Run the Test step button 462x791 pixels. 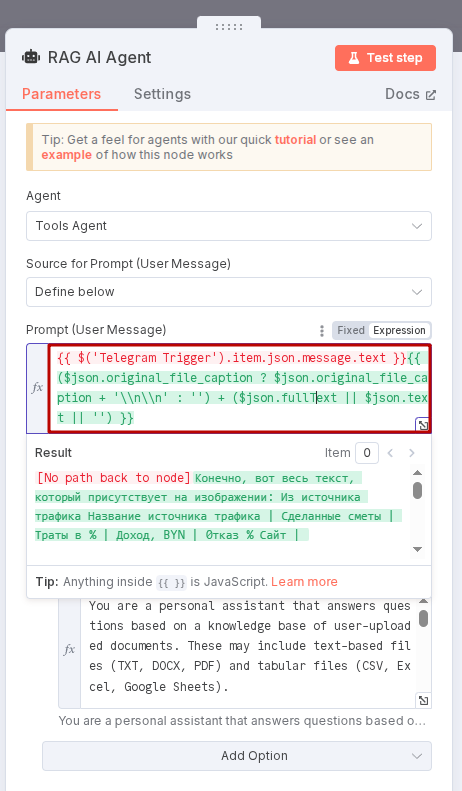(x=385, y=58)
